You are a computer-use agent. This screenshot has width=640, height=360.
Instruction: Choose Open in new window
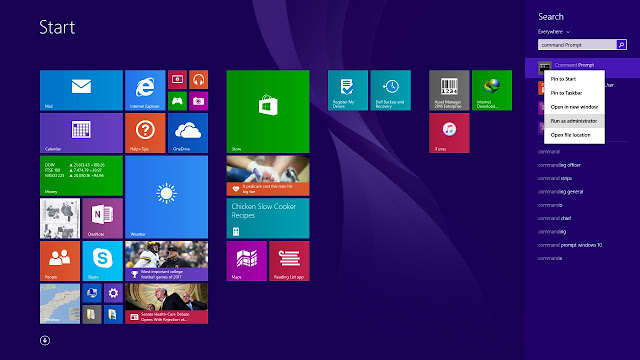574,107
